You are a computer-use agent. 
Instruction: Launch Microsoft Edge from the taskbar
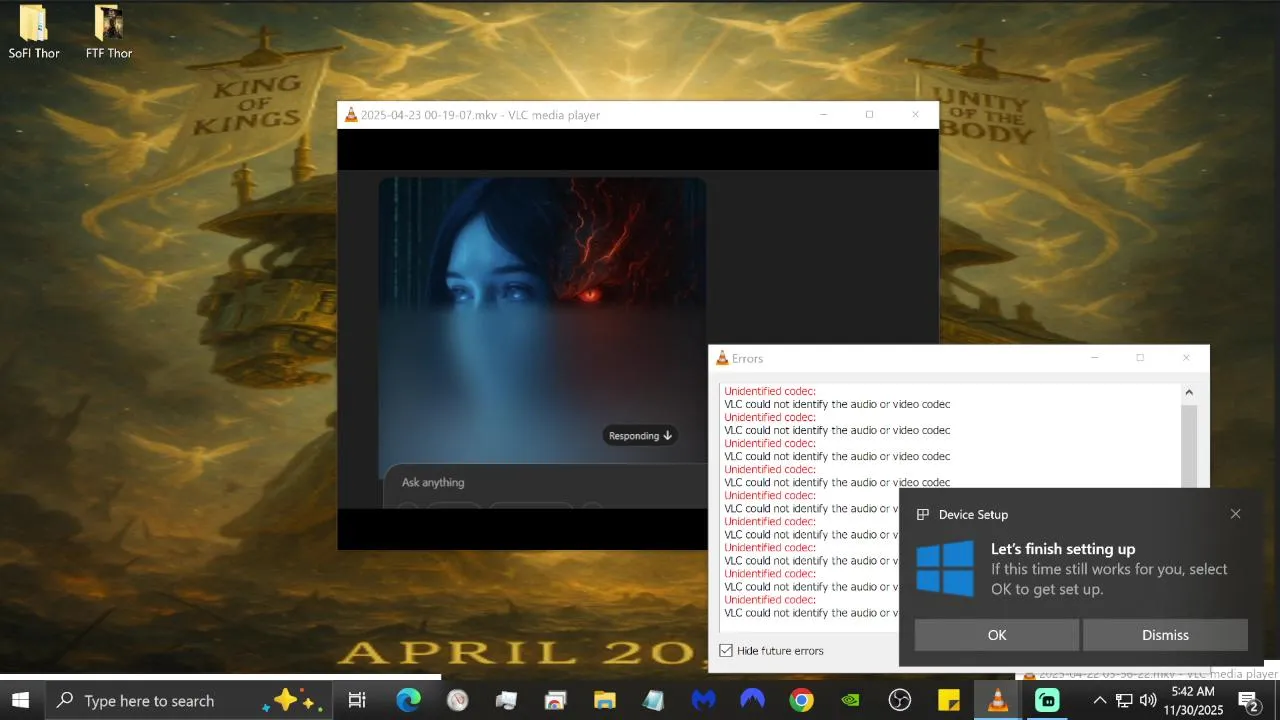pyautogui.click(x=408, y=701)
